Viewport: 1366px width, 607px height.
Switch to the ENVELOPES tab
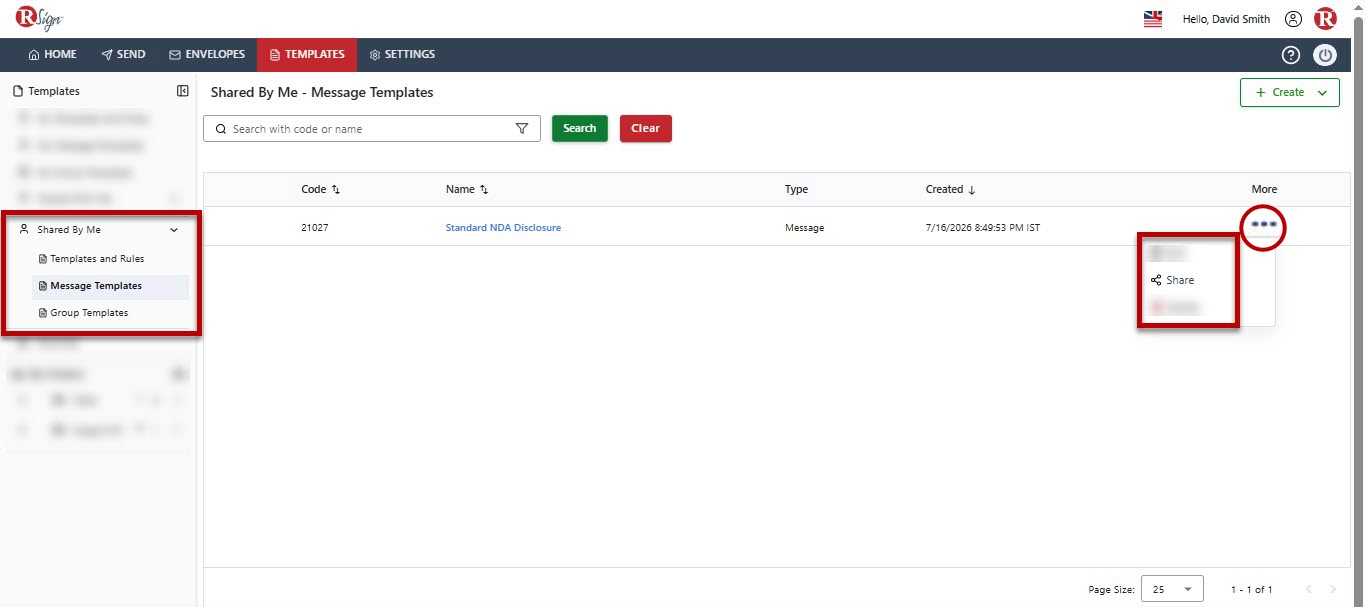tap(207, 54)
